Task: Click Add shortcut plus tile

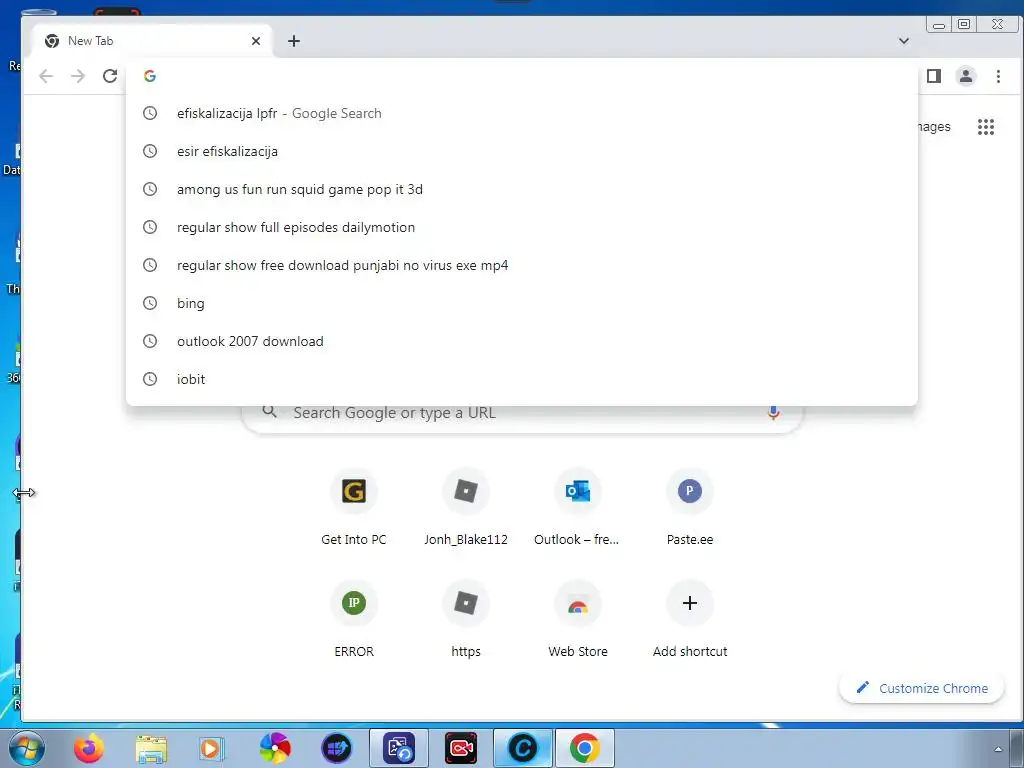Action: coord(690,619)
